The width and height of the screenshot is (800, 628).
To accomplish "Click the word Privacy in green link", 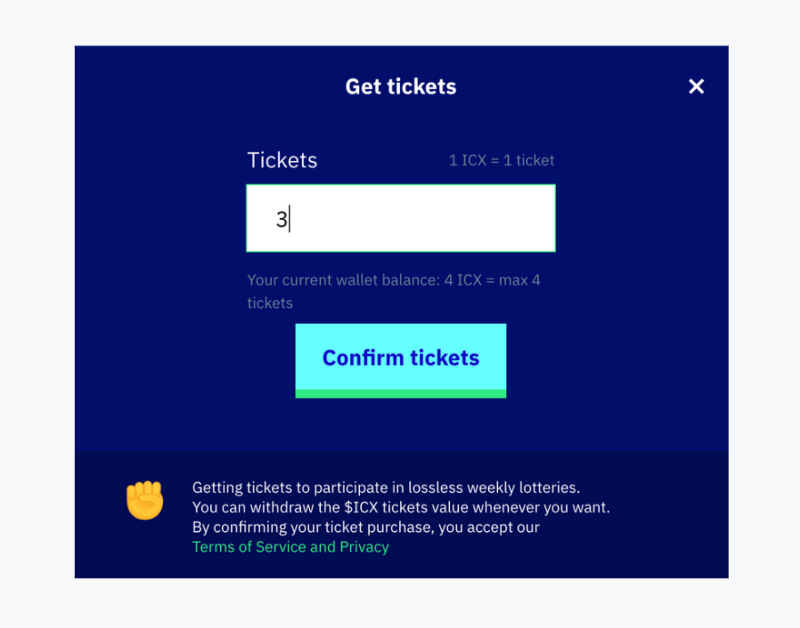I will pyautogui.click(x=364, y=547).
